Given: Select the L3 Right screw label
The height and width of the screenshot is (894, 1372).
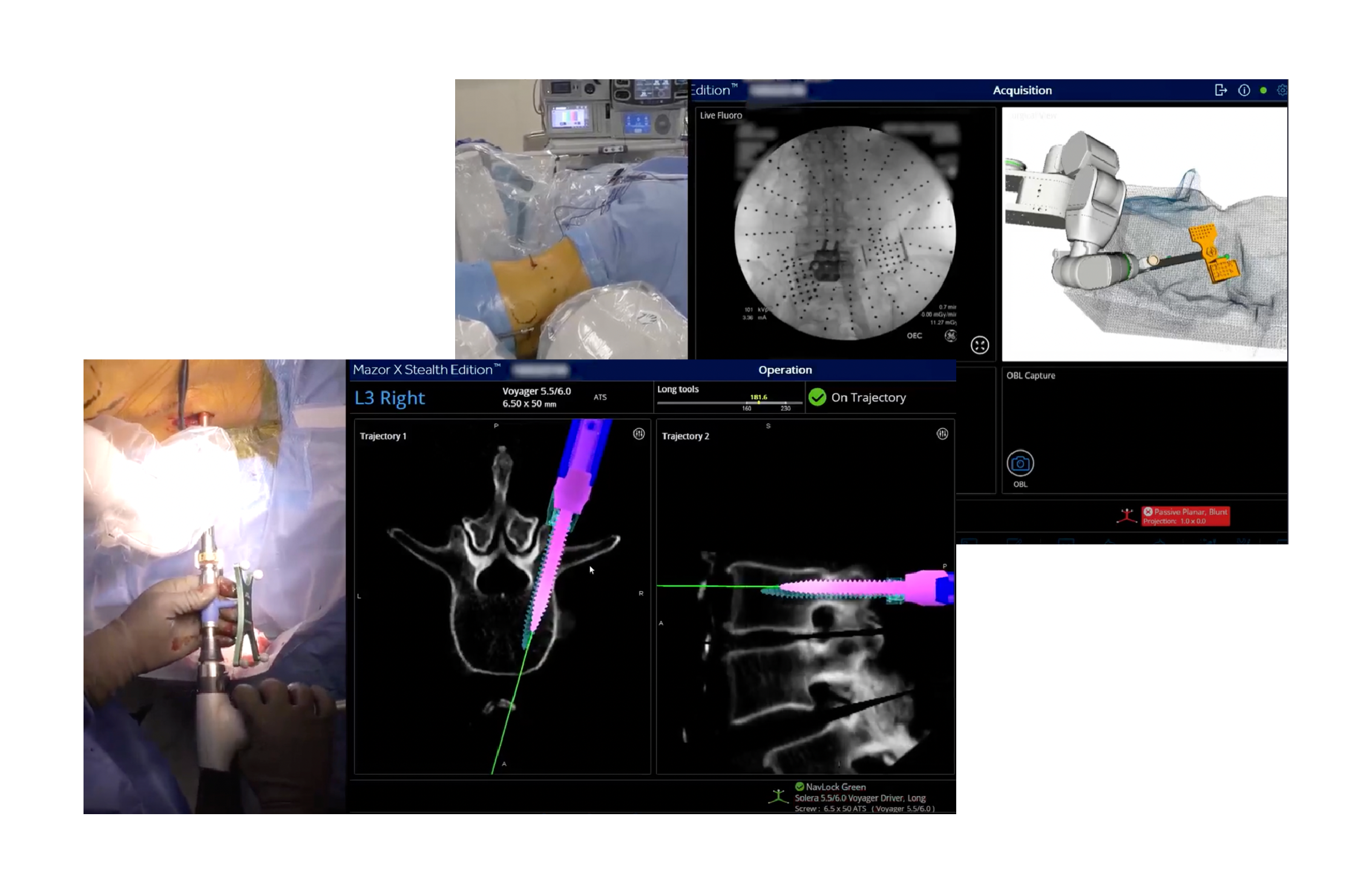Looking at the screenshot, I should [x=390, y=398].
